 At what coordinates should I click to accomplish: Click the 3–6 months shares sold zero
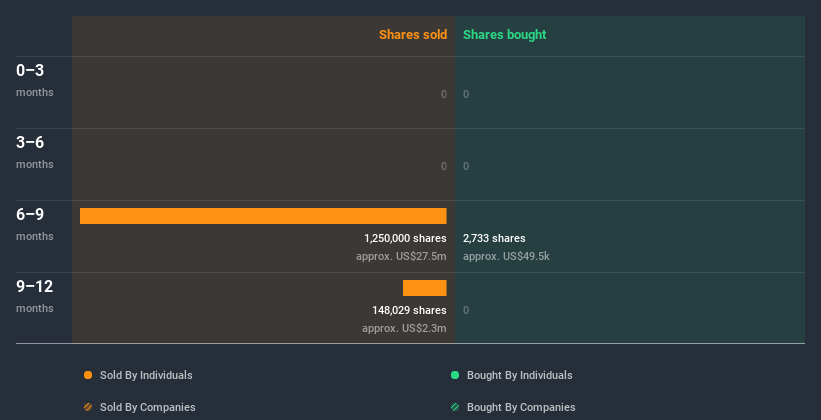444,167
